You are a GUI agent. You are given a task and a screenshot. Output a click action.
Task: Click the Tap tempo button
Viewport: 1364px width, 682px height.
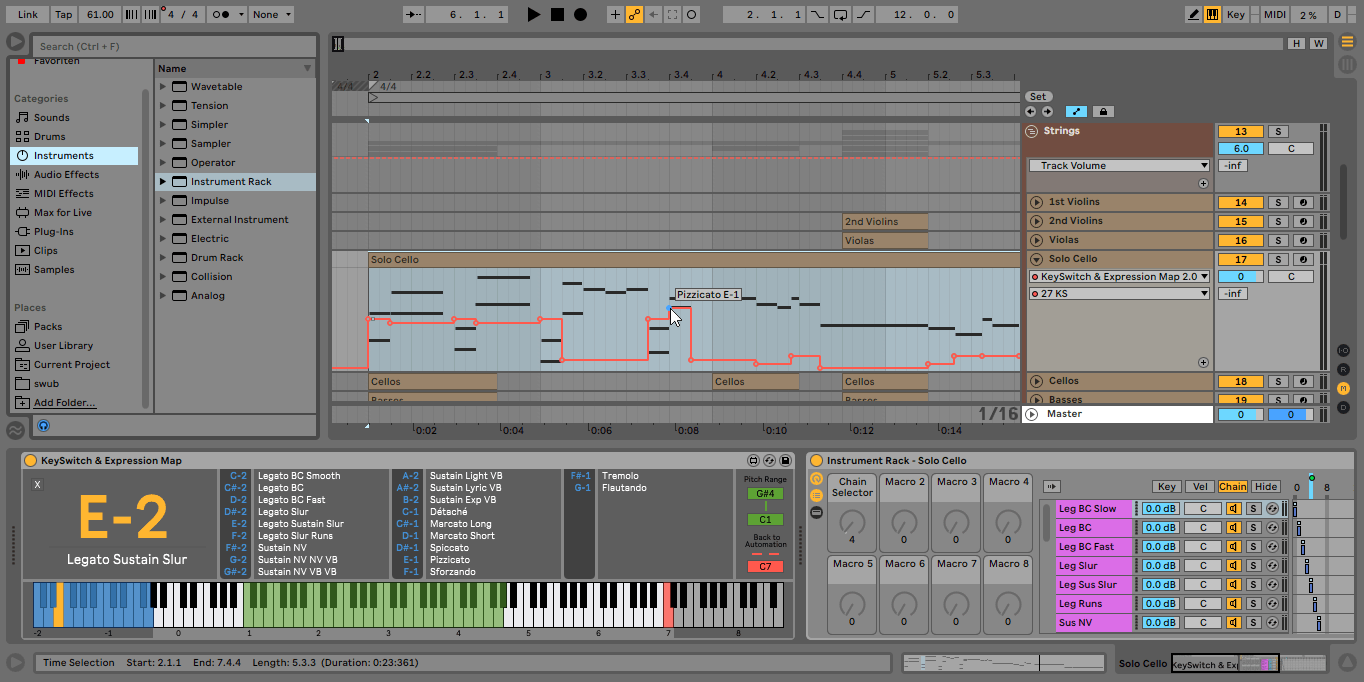point(63,15)
